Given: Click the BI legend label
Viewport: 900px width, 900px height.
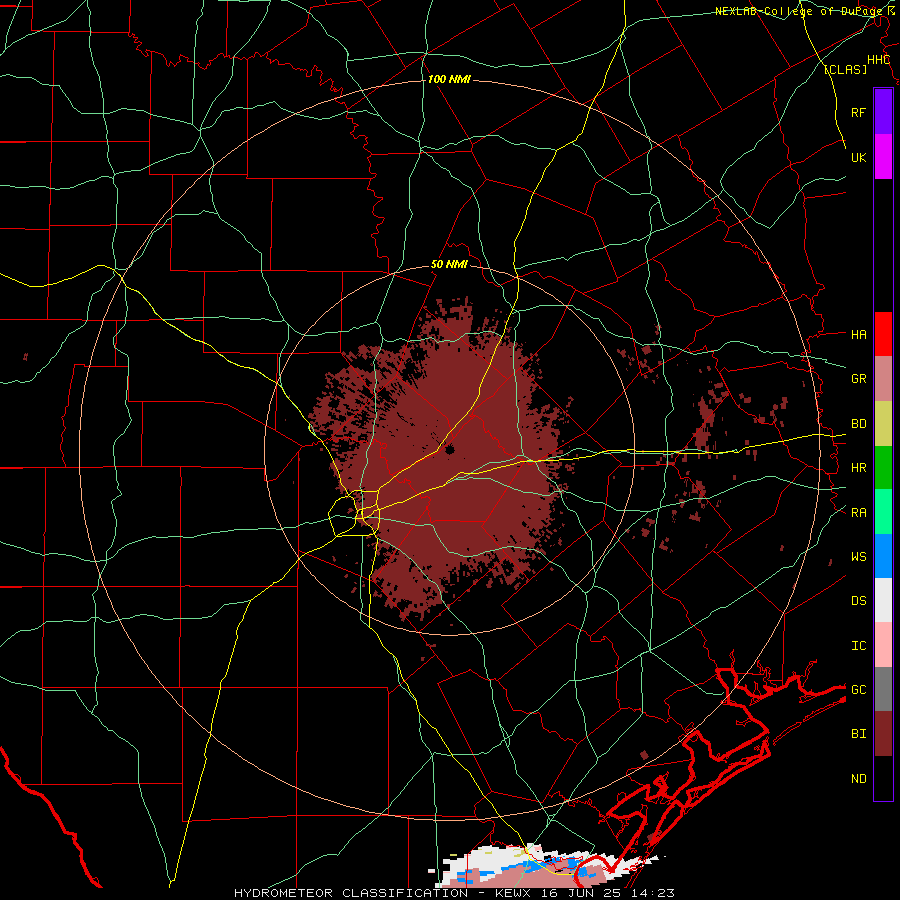Looking at the screenshot, I should [x=858, y=734].
